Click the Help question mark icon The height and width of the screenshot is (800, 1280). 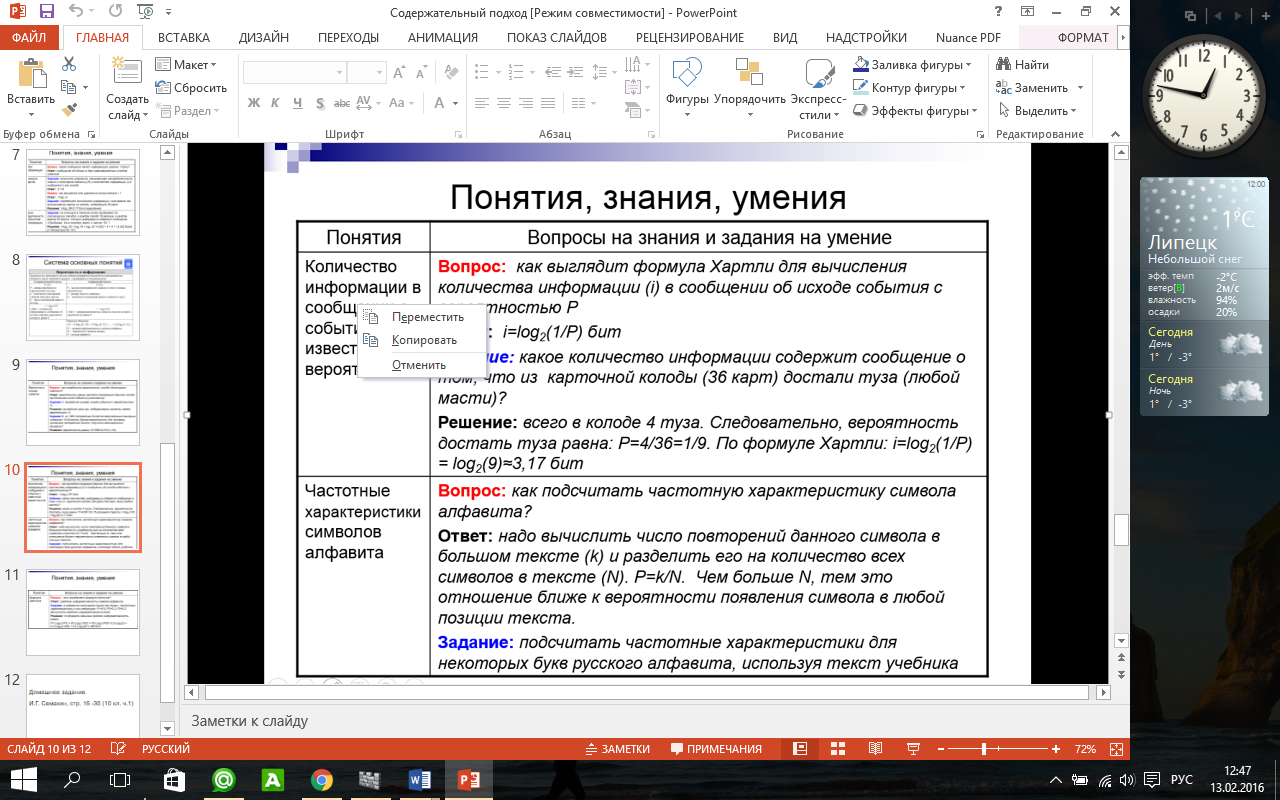999,12
